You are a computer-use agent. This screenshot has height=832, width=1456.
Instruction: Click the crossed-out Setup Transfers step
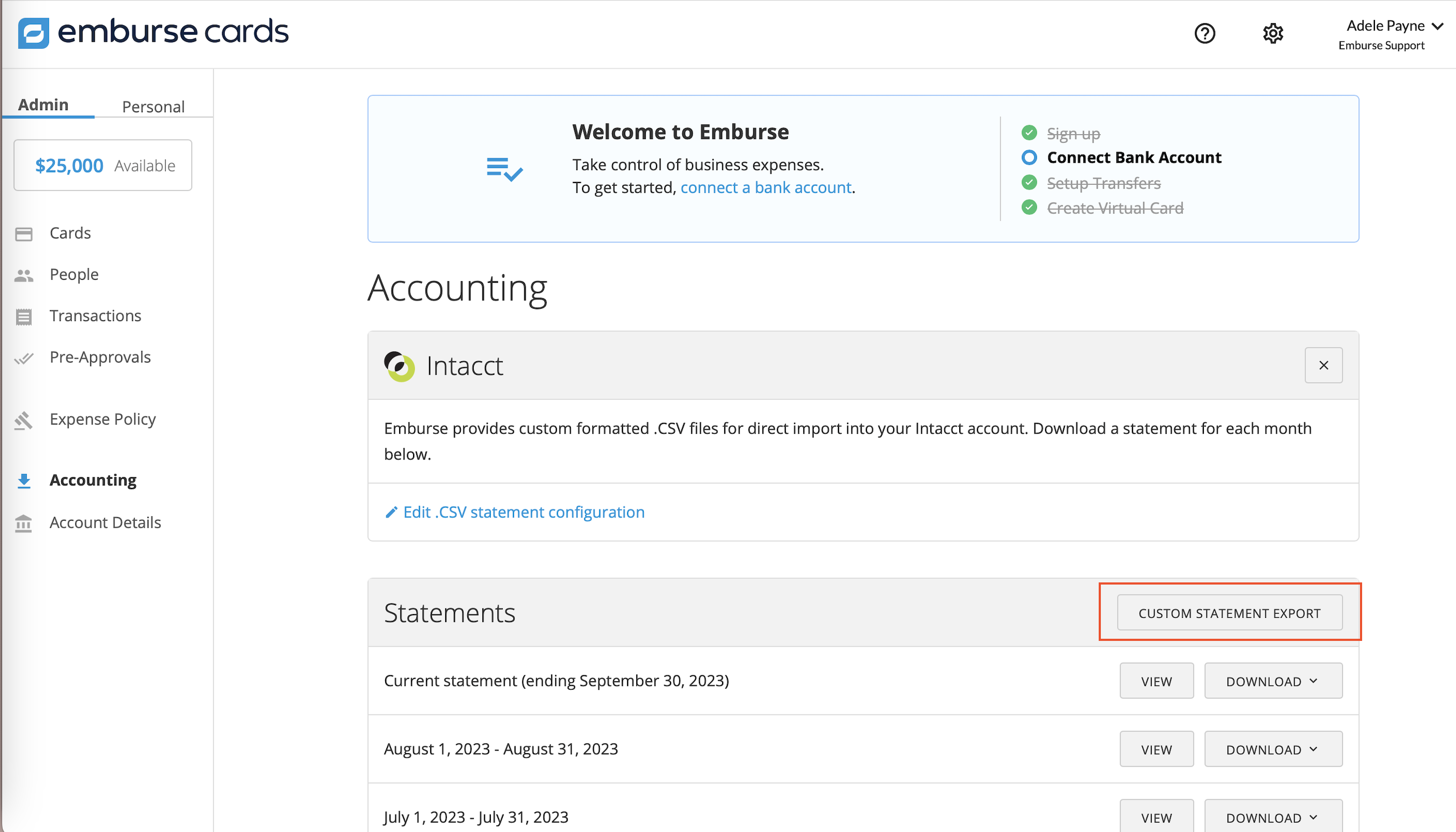(x=1104, y=183)
